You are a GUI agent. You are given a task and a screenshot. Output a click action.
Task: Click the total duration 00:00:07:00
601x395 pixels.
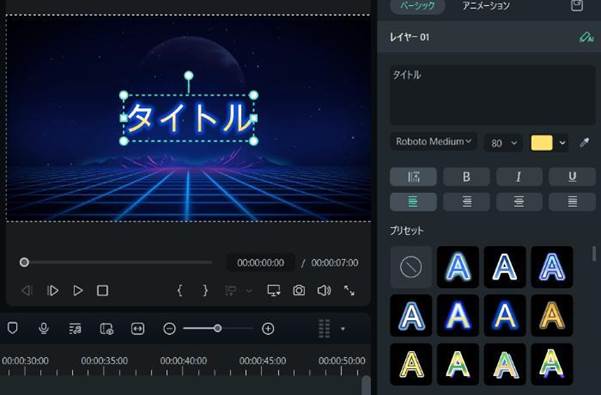pos(335,263)
